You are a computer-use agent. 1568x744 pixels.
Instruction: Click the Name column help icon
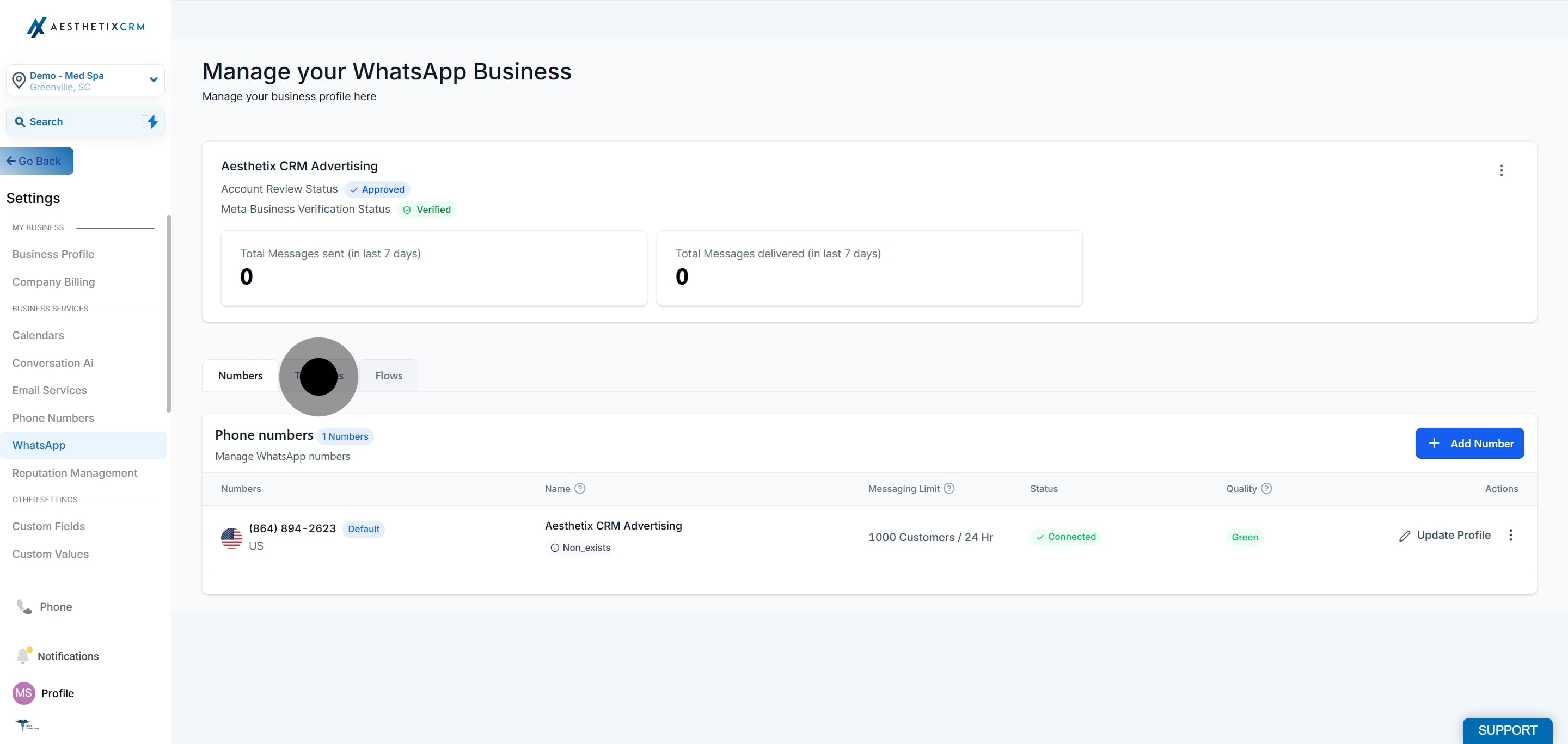coord(580,489)
